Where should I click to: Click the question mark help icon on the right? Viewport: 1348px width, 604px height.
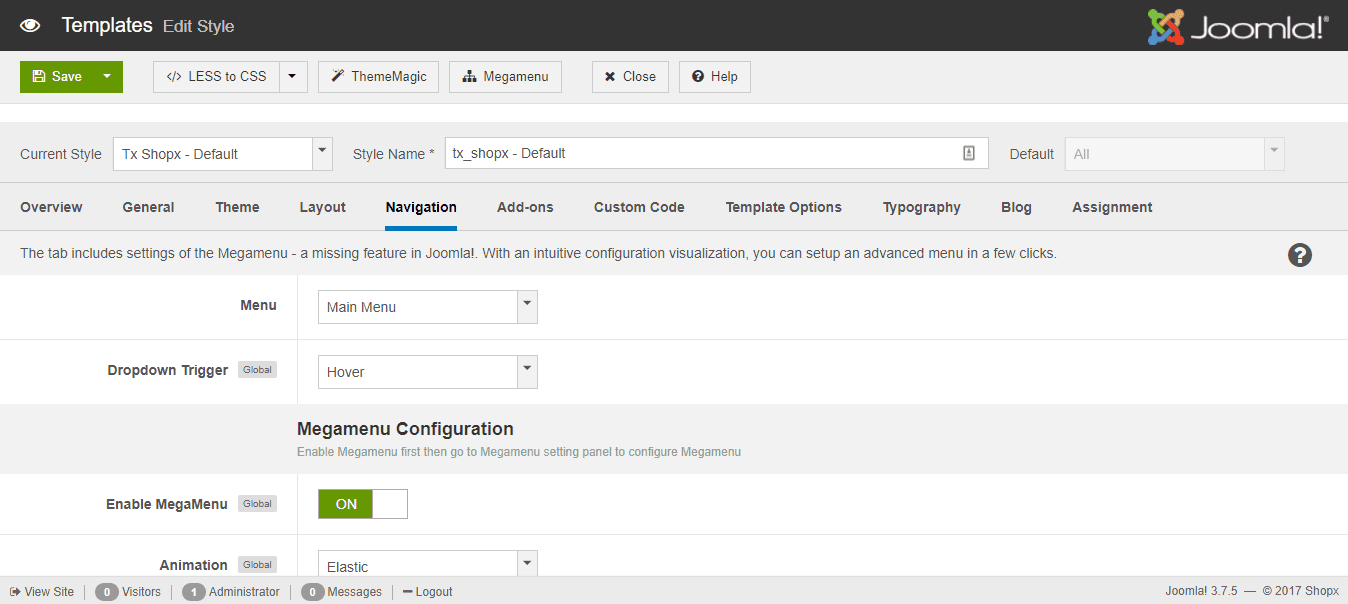pos(1299,255)
